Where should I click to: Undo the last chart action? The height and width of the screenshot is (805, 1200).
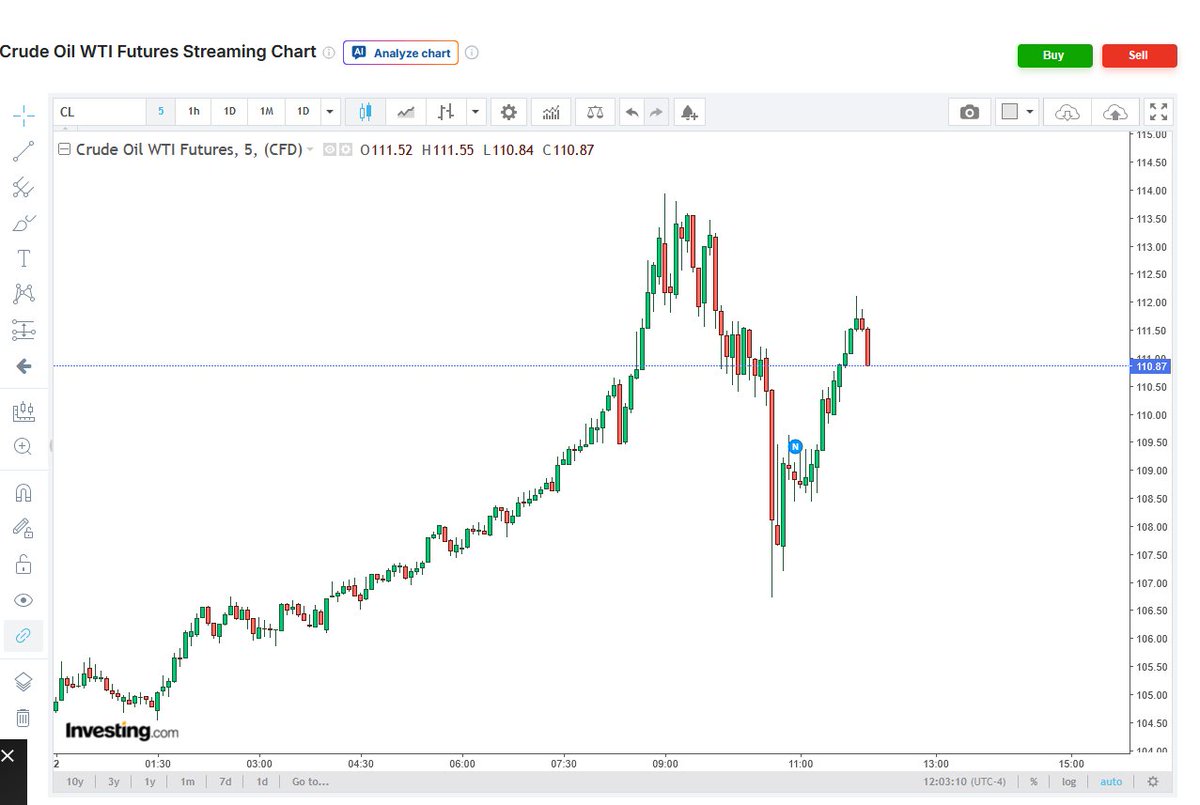click(632, 112)
